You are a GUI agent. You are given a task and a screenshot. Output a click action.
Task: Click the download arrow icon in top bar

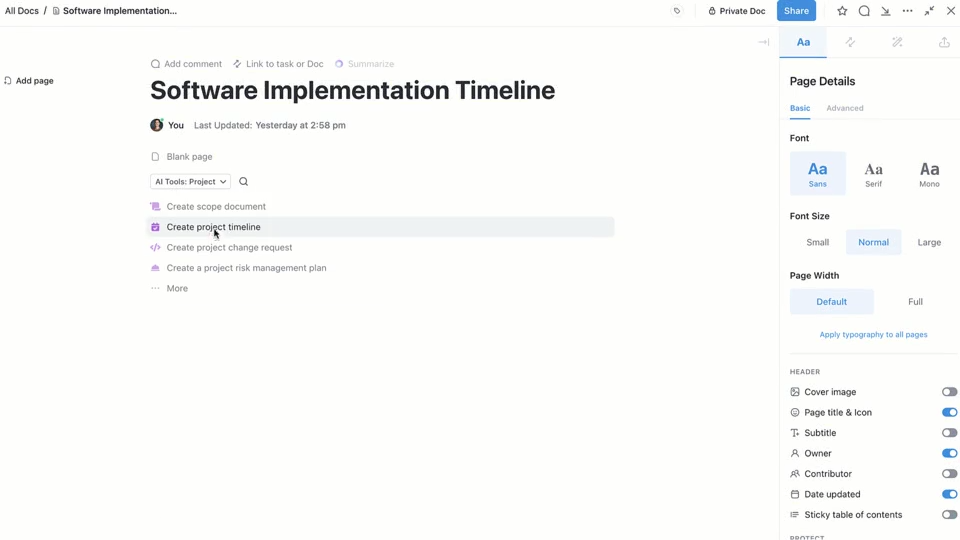pyautogui.click(x=885, y=11)
